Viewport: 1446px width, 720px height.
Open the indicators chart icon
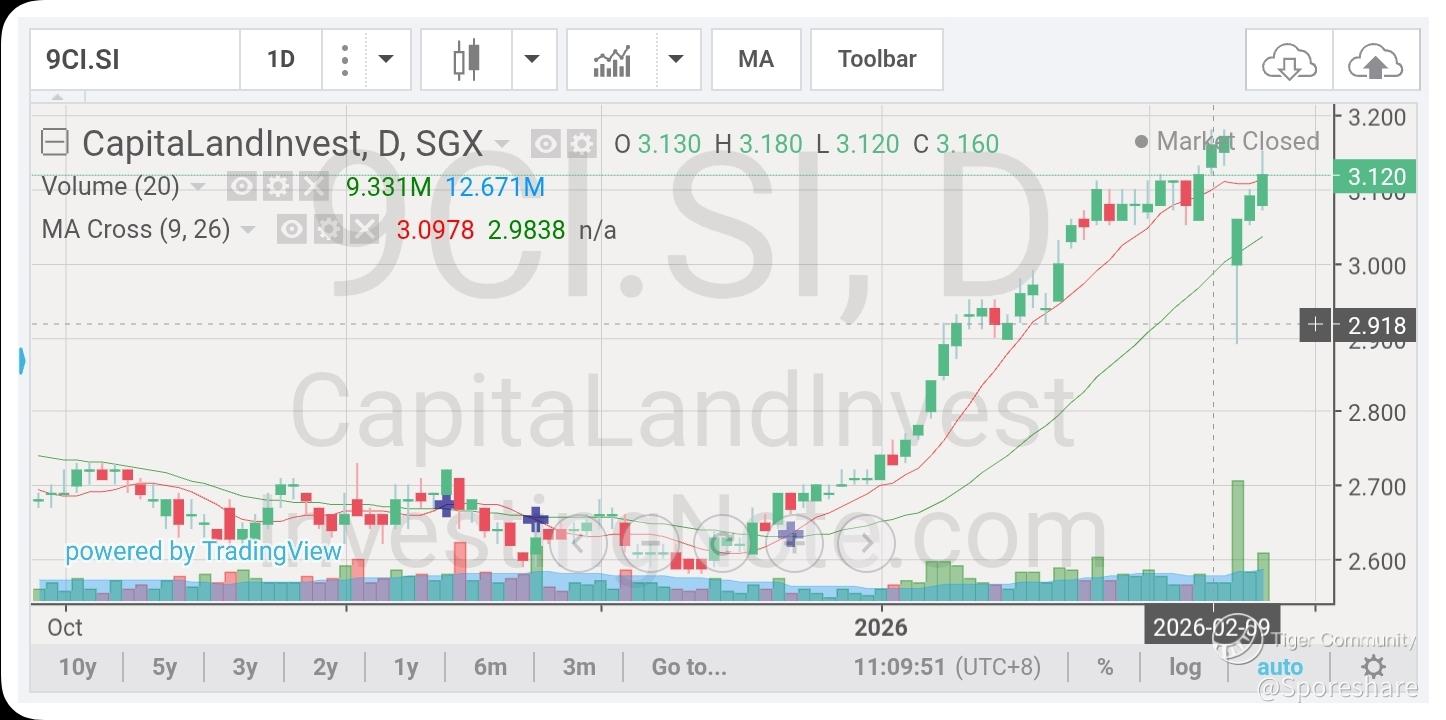[x=612, y=60]
